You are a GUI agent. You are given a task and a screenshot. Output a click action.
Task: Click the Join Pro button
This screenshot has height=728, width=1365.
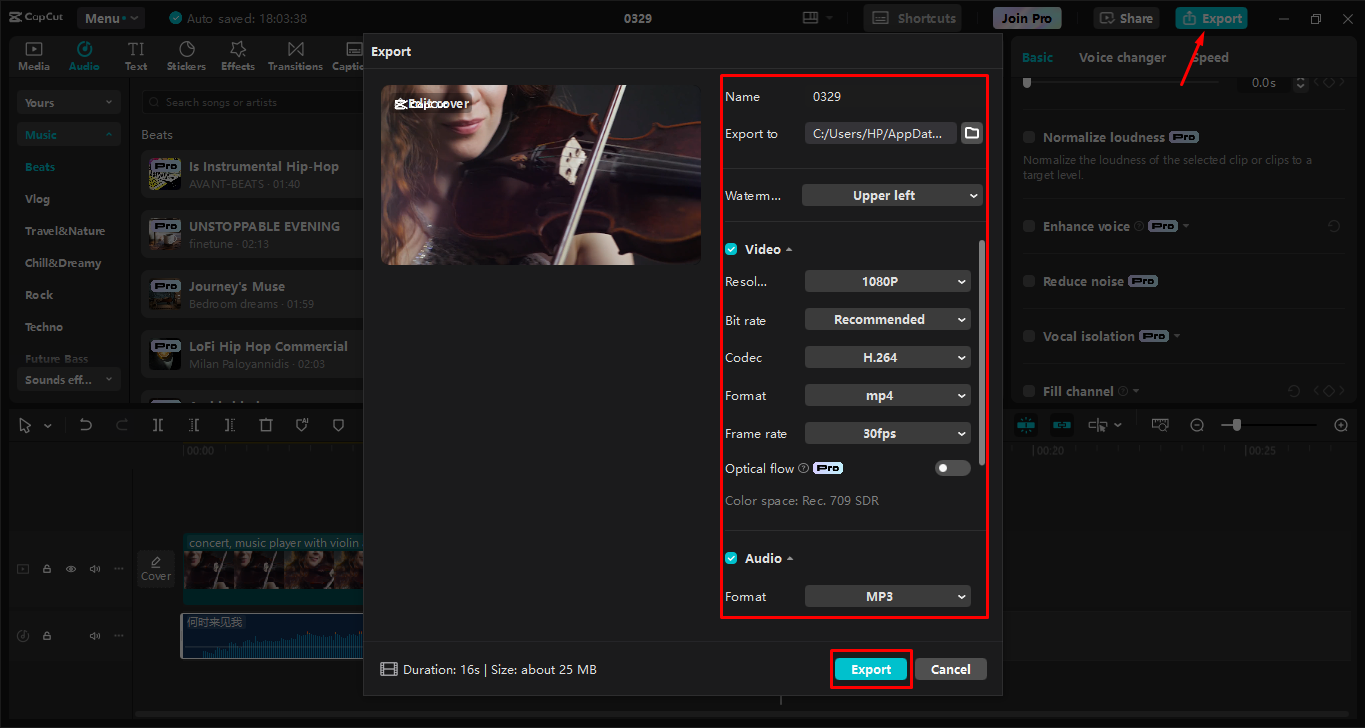[x=1027, y=18]
